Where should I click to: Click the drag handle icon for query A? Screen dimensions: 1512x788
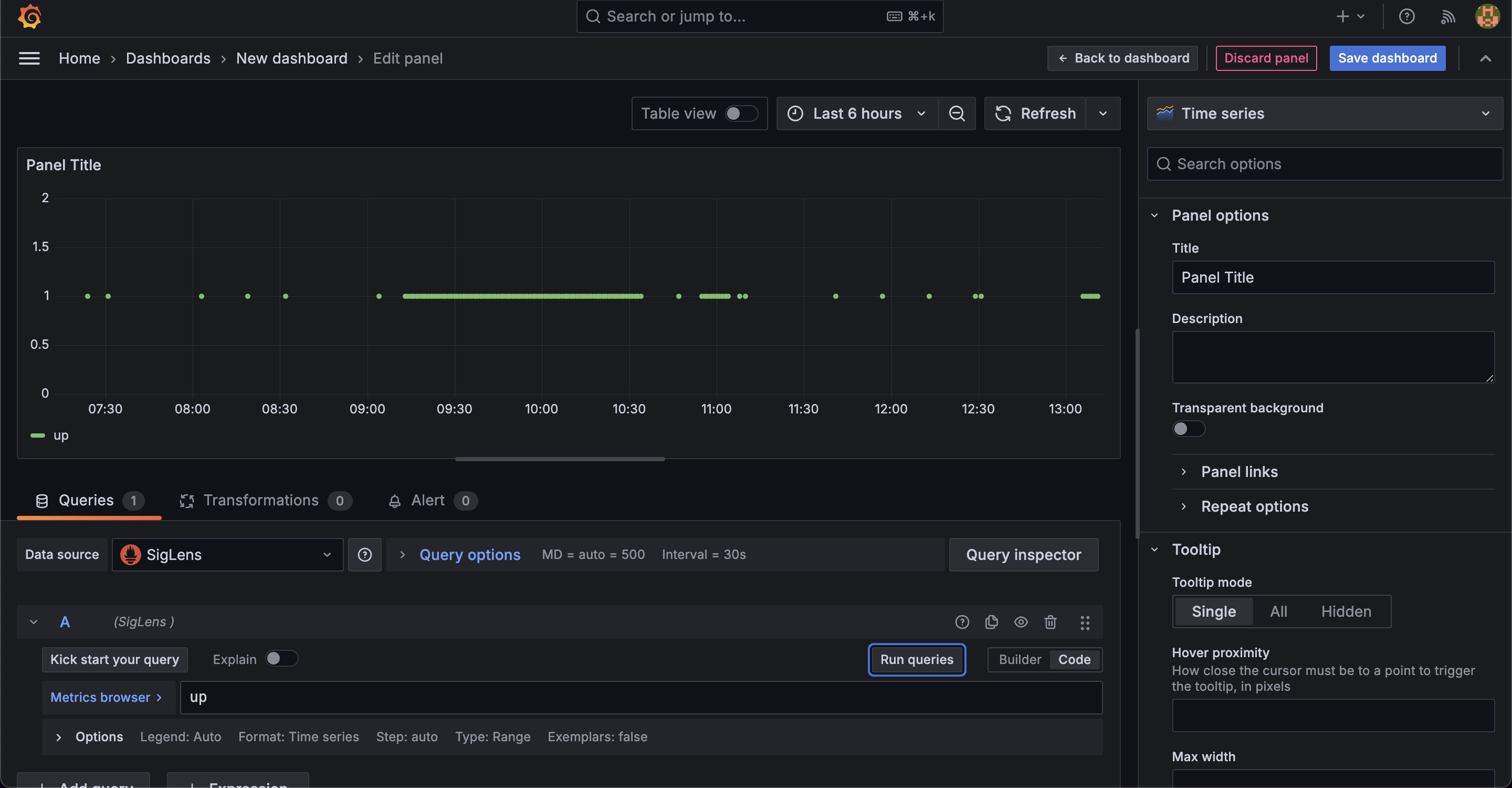point(1085,622)
